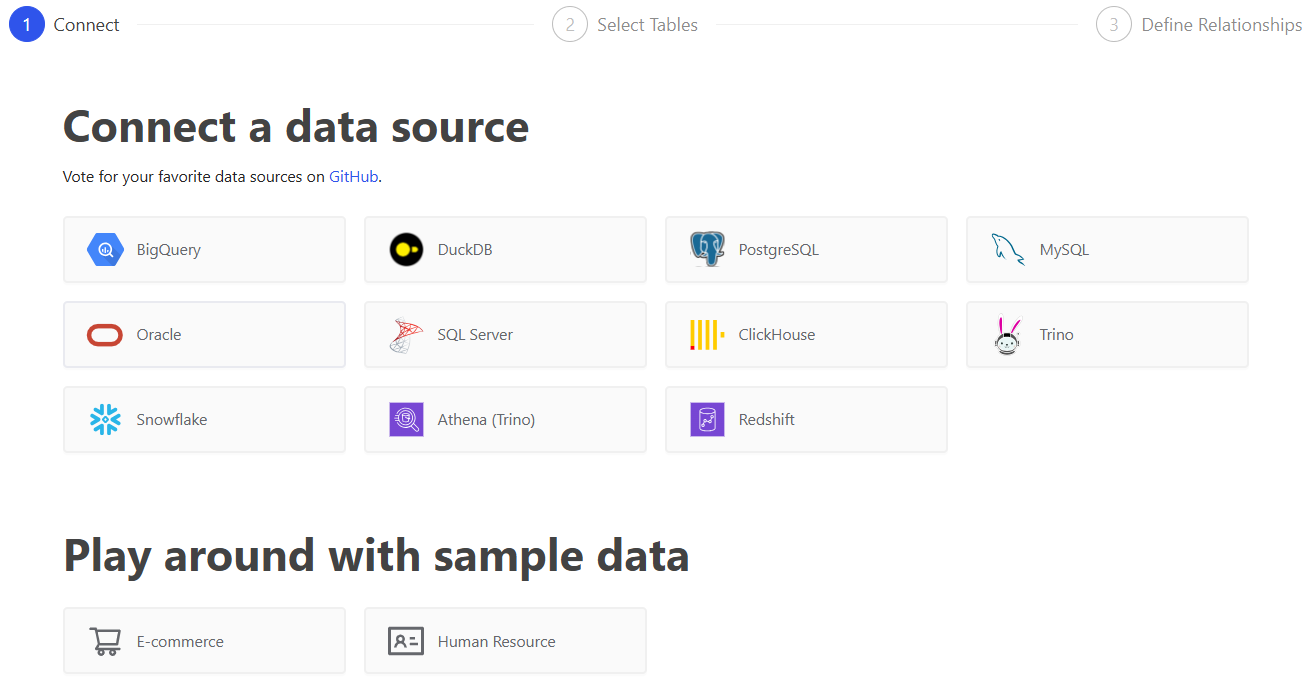Click the Trino bunny icon
This screenshot has height=686, width=1305.
click(x=1008, y=335)
